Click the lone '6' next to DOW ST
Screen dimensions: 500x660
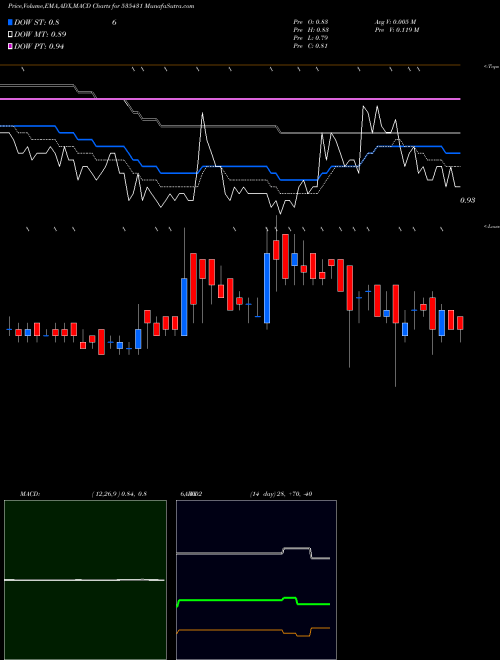tap(114, 23)
